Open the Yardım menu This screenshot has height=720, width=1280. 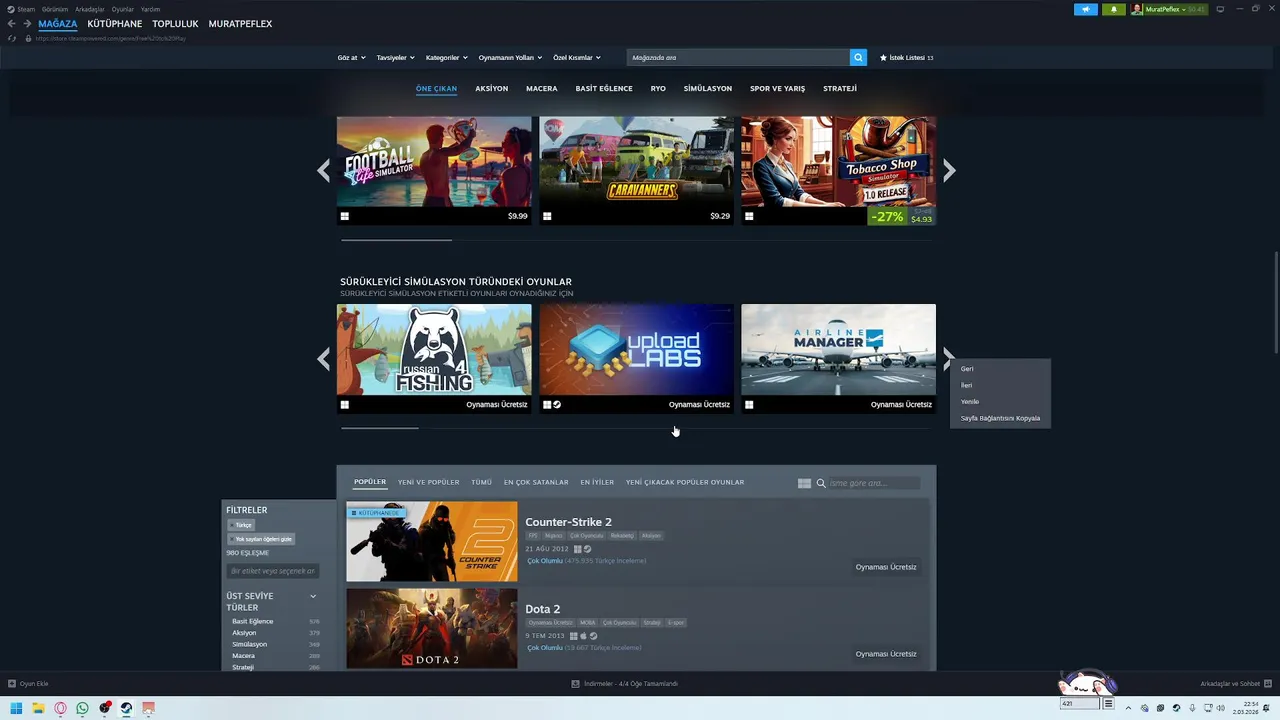click(x=151, y=9)
